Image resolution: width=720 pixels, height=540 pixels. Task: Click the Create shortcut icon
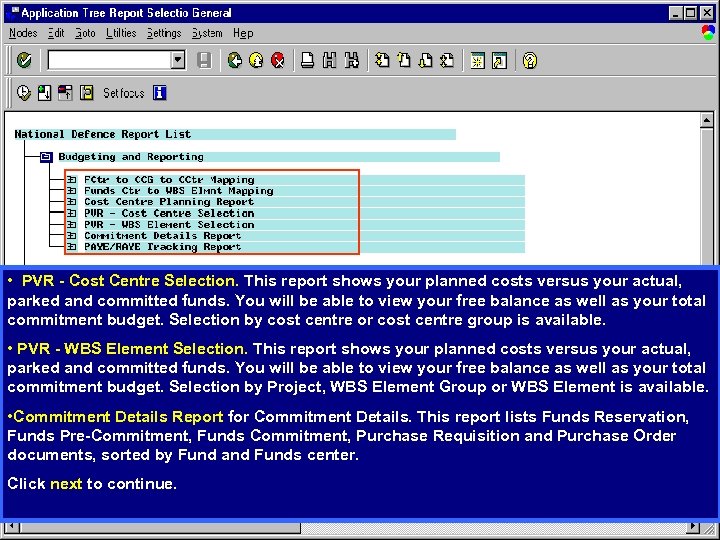[499, 60]
